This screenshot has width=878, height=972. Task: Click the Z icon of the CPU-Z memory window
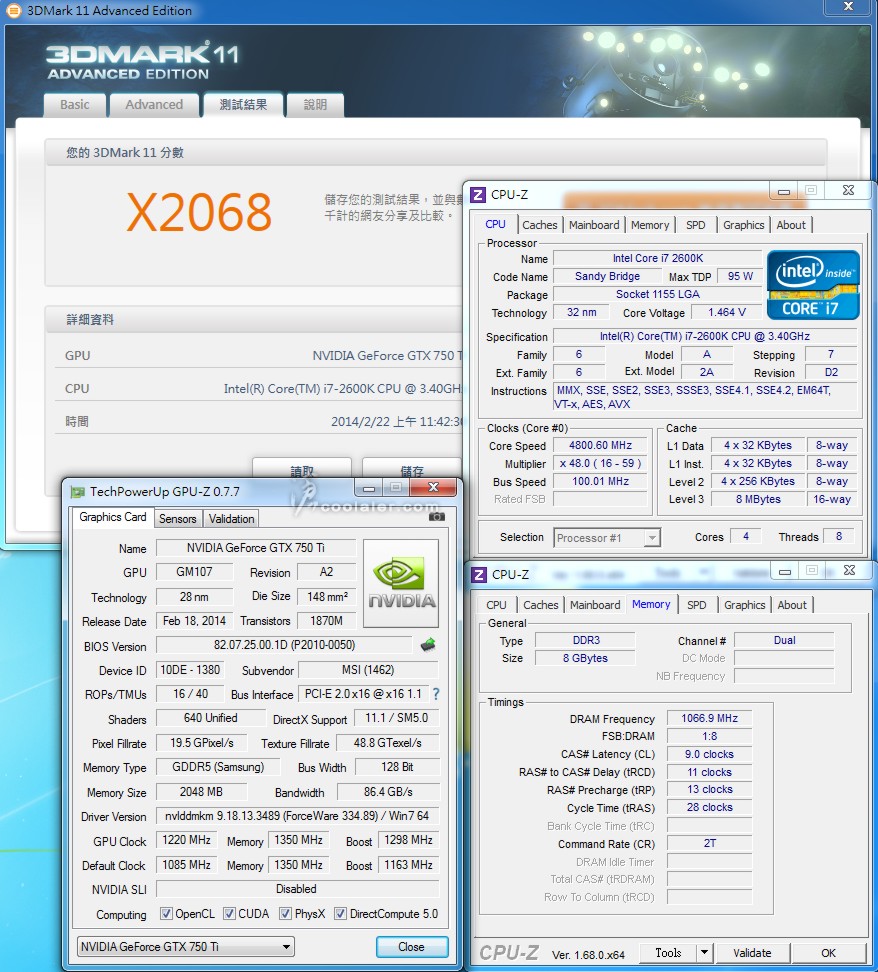[479, 575]
